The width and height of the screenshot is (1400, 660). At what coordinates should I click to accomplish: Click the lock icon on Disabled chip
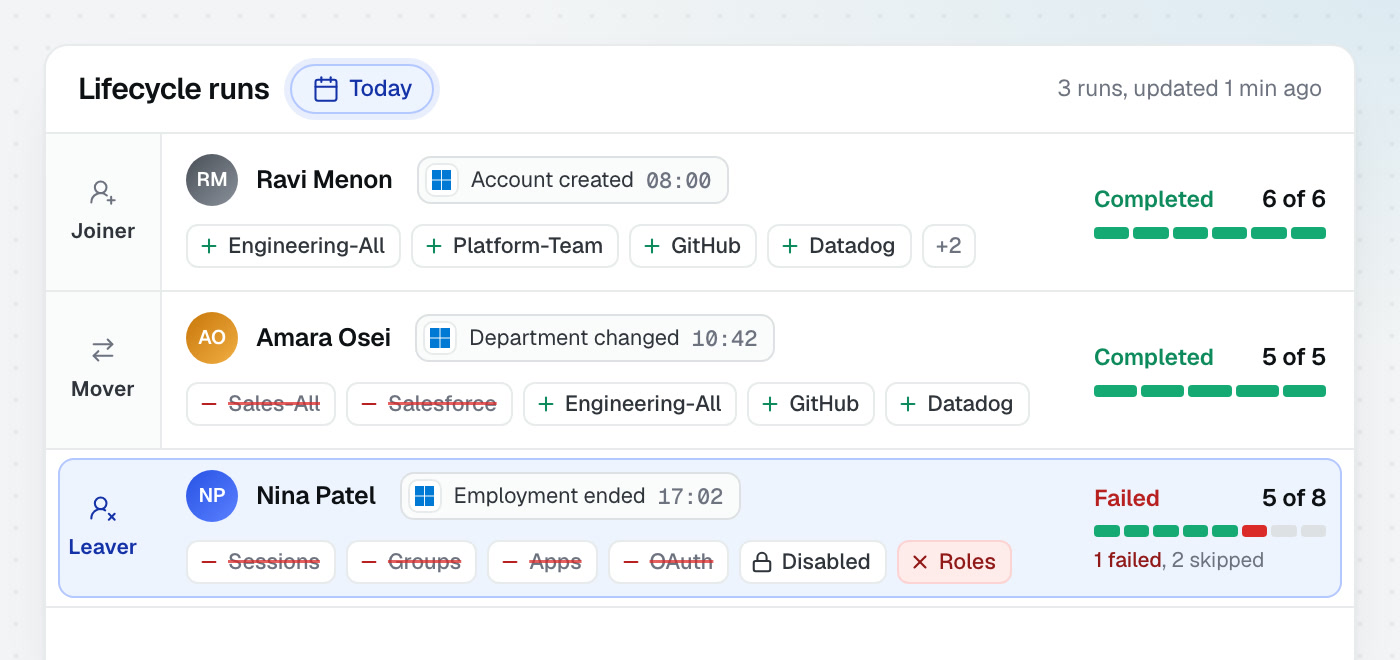pos(762,562)
